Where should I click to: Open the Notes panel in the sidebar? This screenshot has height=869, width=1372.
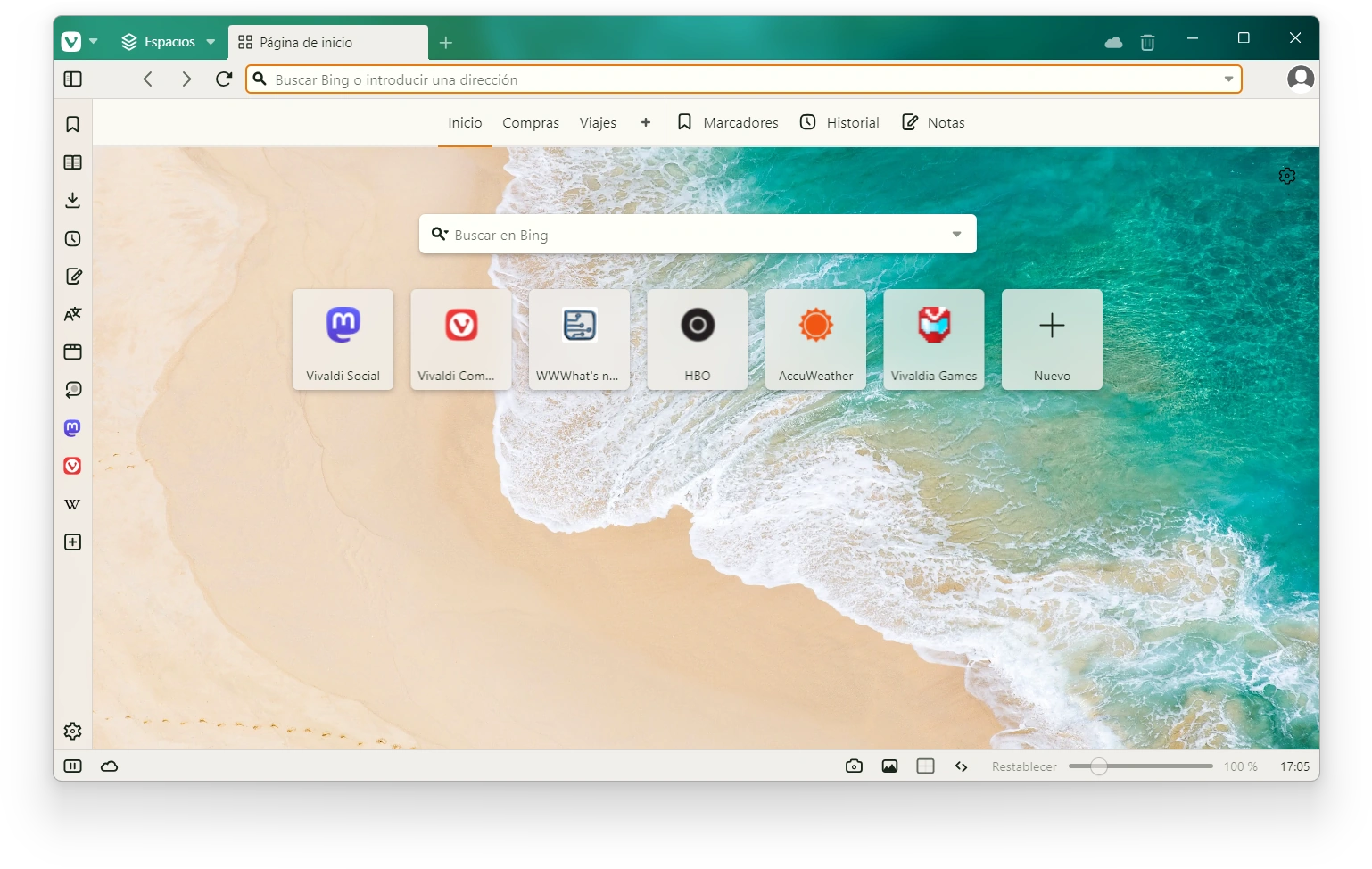[x=73, y=277]
